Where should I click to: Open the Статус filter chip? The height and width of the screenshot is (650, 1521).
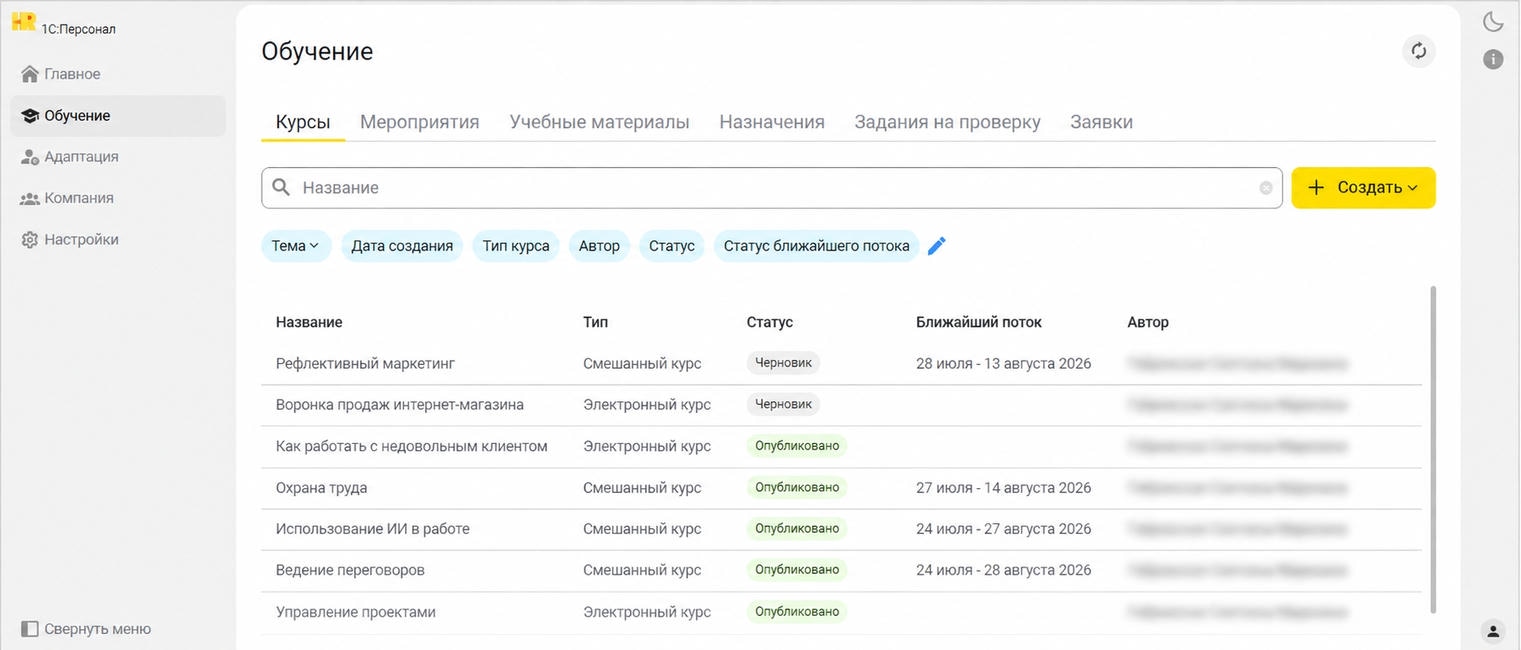tap(672, 246)
